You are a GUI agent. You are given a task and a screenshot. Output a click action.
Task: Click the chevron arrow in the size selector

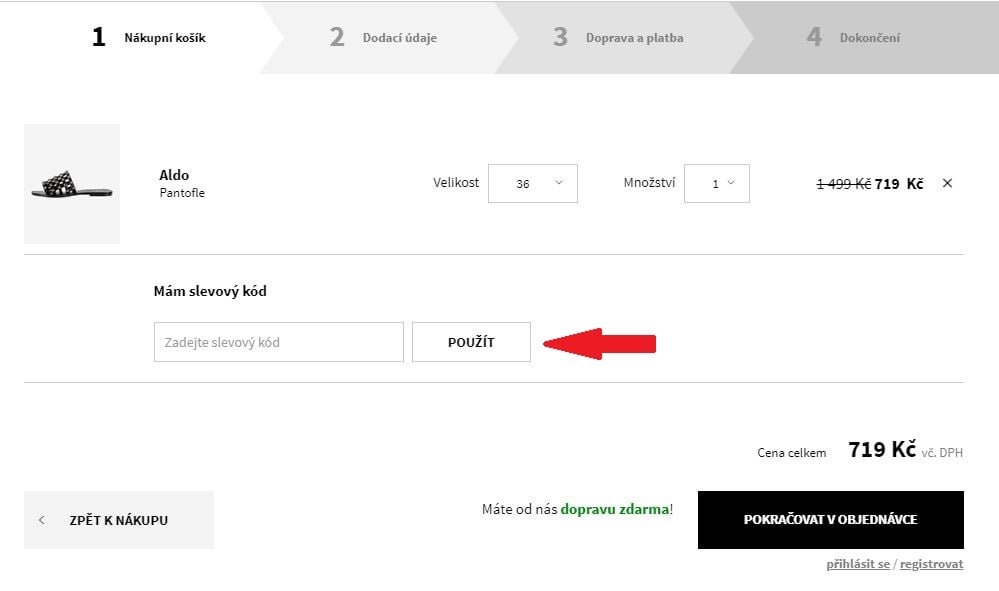coord(559,183)
